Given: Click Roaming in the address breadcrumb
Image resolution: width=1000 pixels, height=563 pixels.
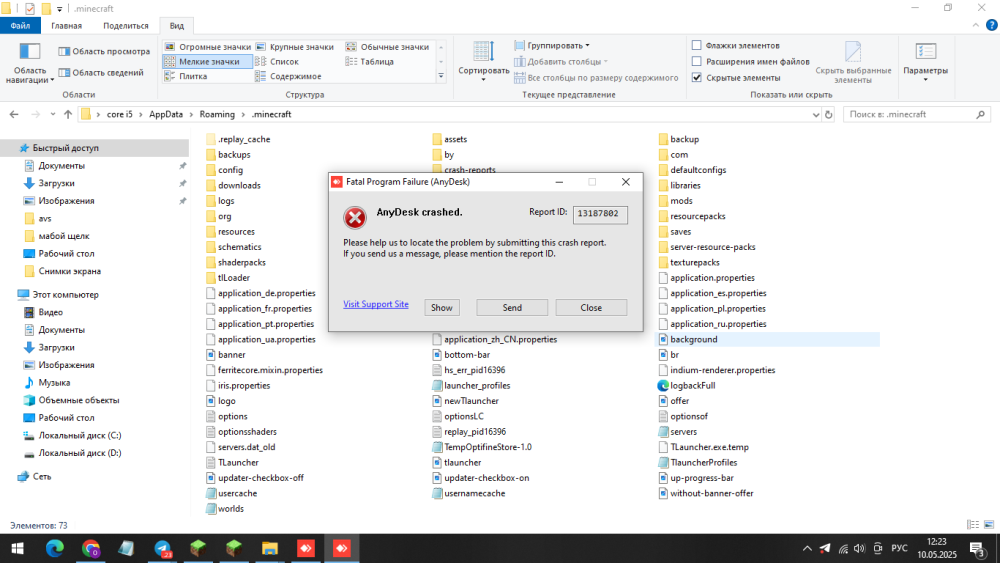Looking at the screenshot, I should click(x=217, y=115).
